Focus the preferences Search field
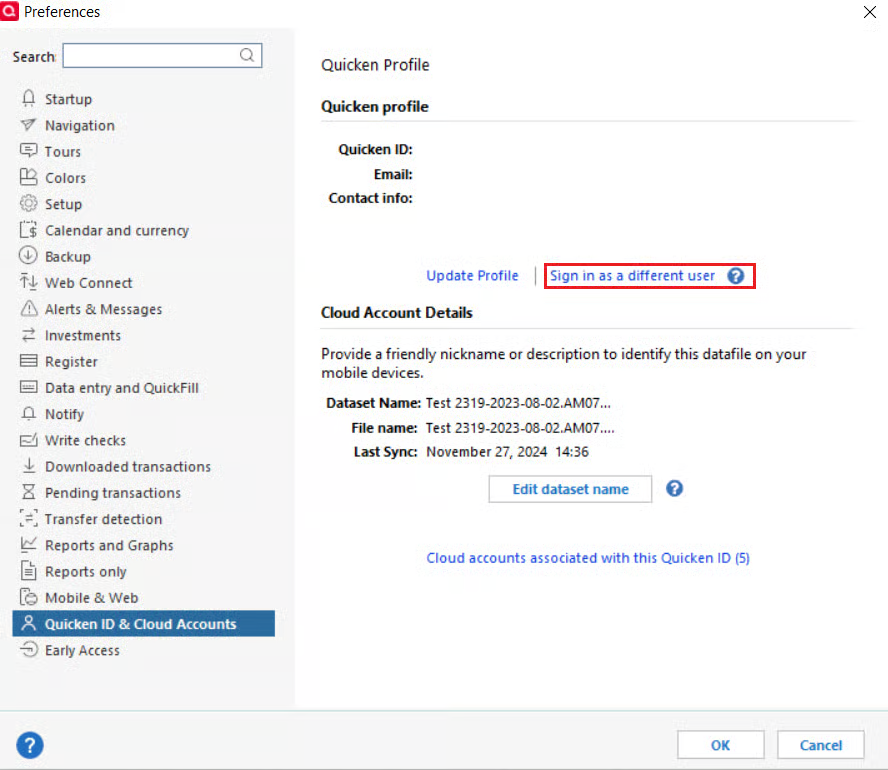Image resolution: width=888 pixels, height=770 pixels. (x=162, y=55)
